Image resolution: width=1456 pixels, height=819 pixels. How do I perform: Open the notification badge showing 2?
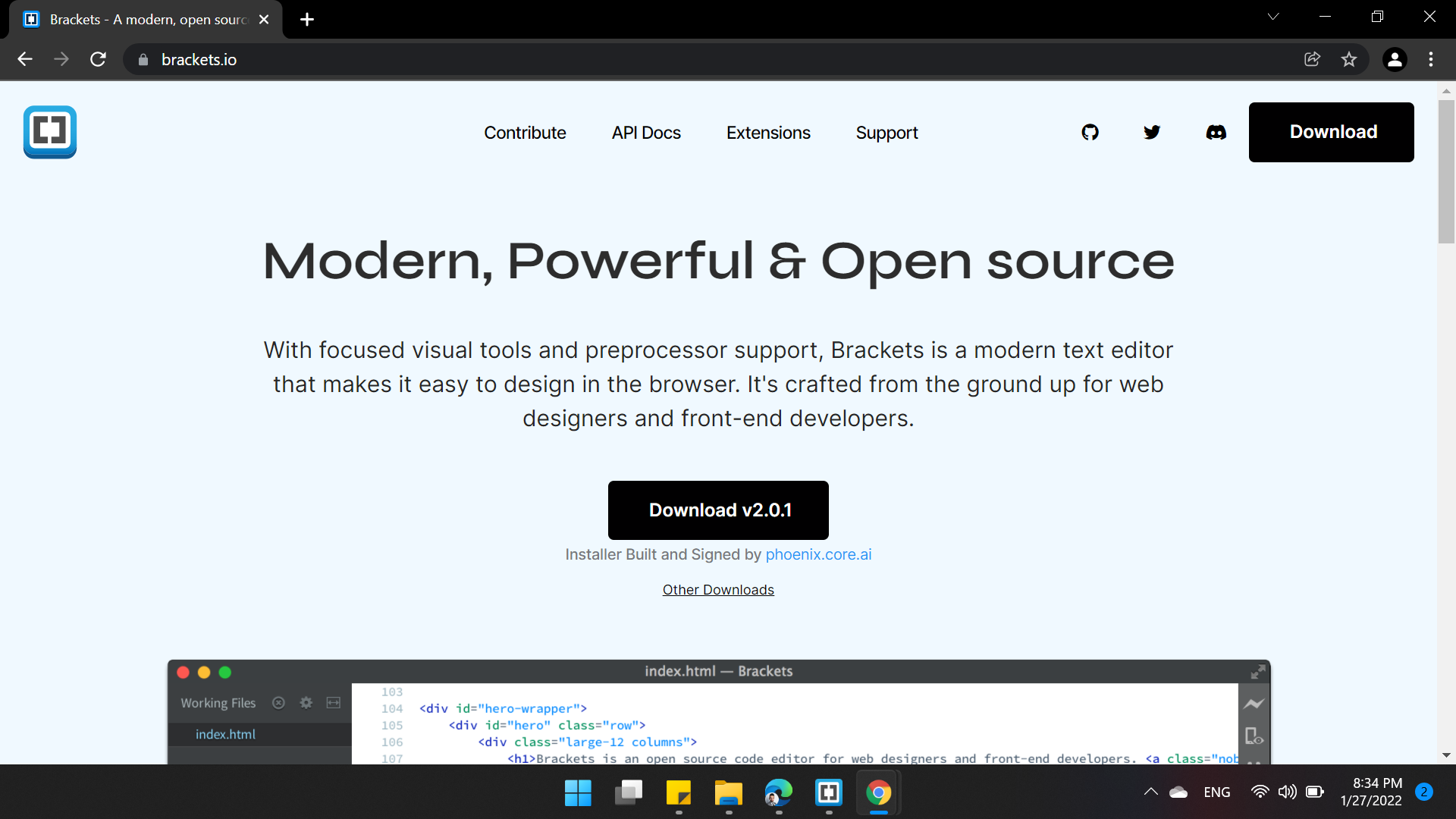tap(1424, 792)
